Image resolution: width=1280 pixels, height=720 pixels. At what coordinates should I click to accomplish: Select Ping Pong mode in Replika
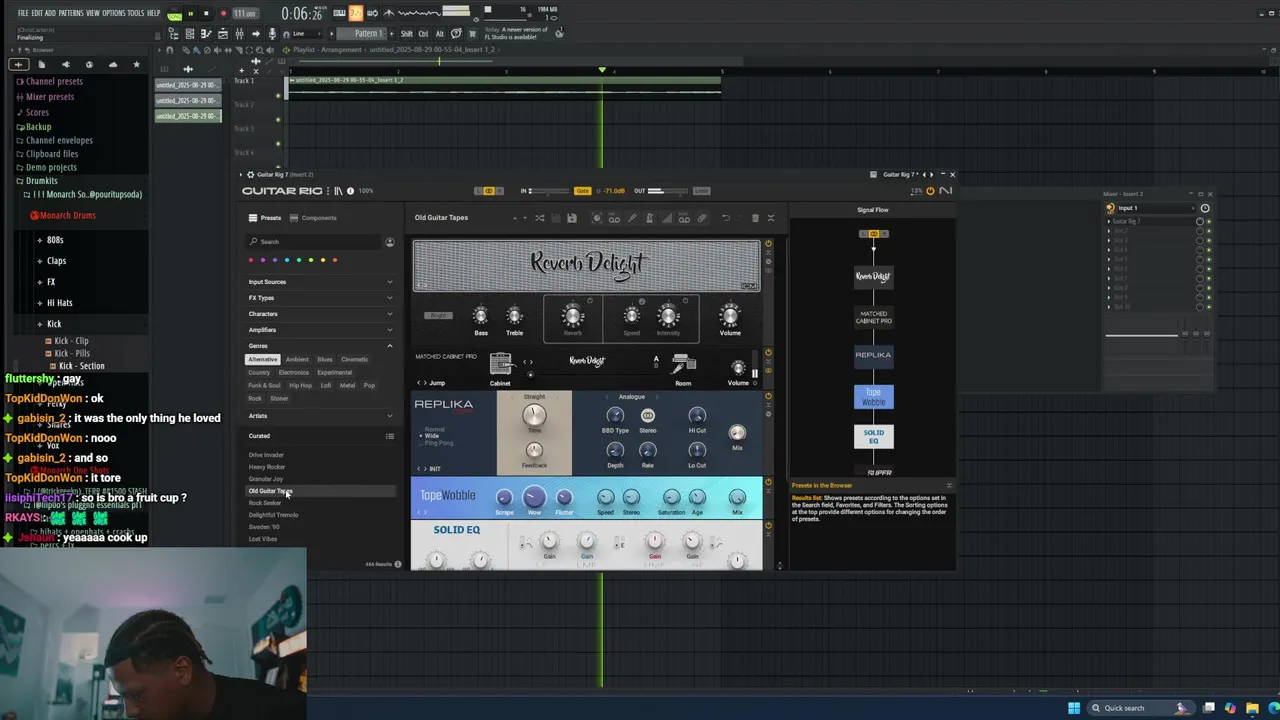click(438, 443)
